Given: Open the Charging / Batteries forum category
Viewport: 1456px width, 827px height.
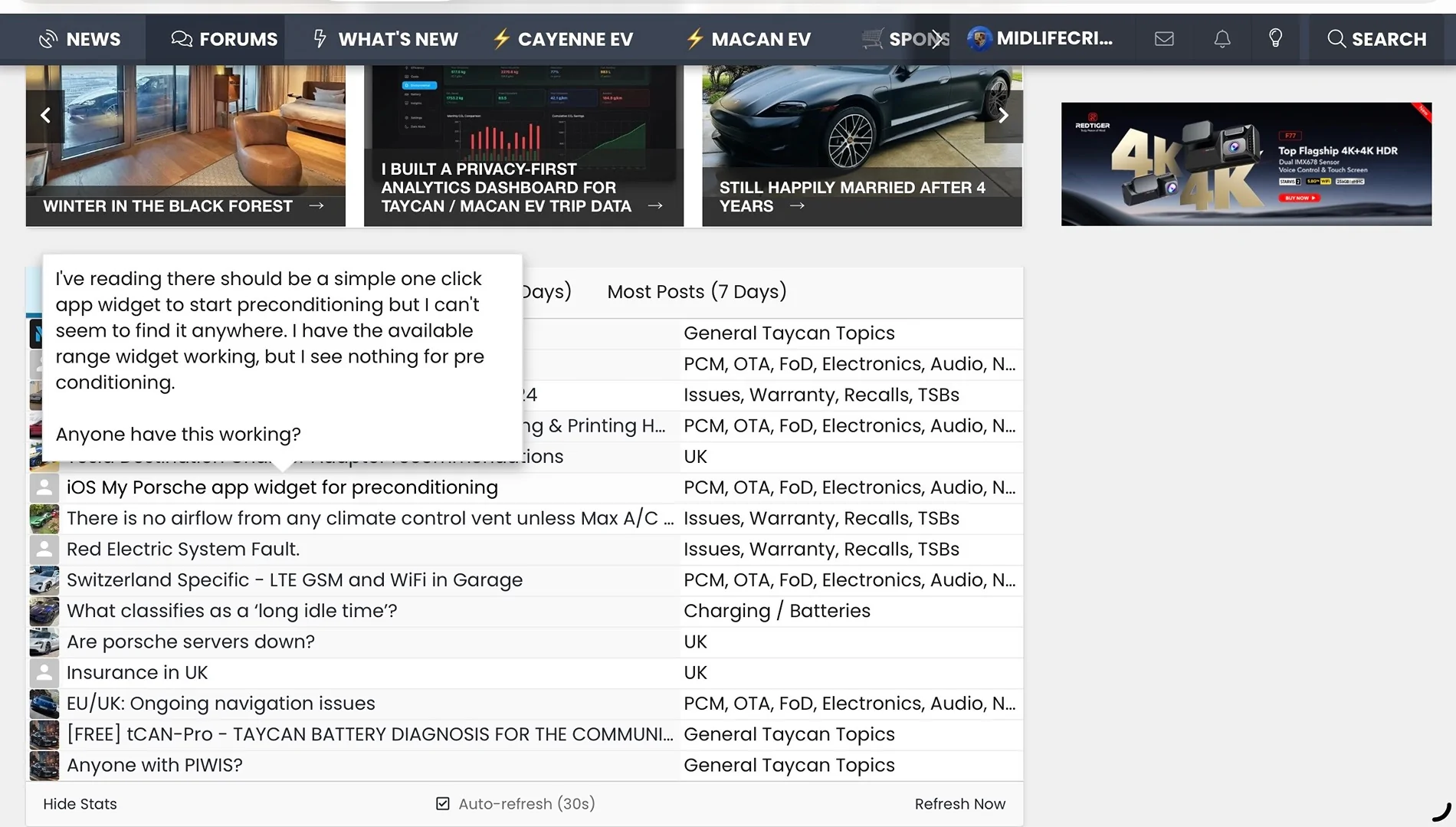Looking at the screenshot, I should pyautogui.click(x=777, y=611).
